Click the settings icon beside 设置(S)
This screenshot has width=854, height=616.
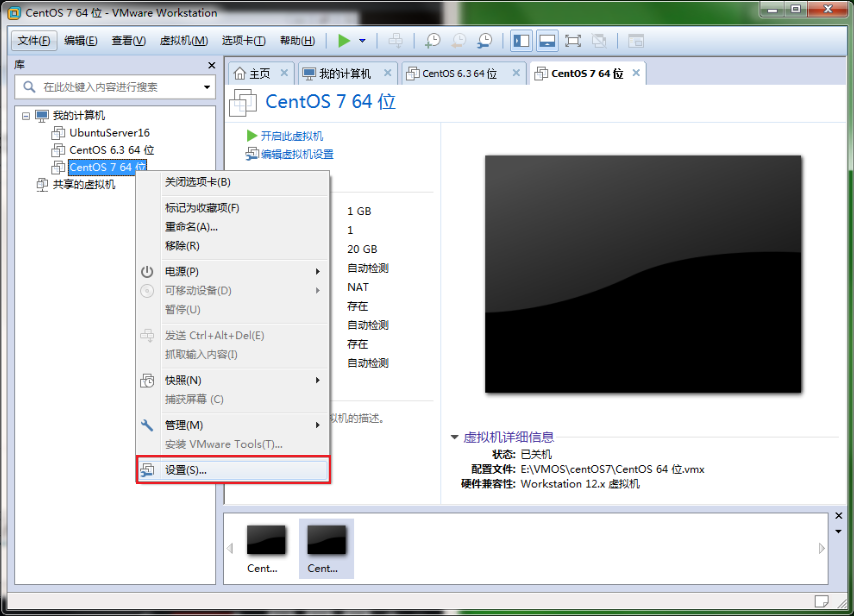(x=147, y=470)
